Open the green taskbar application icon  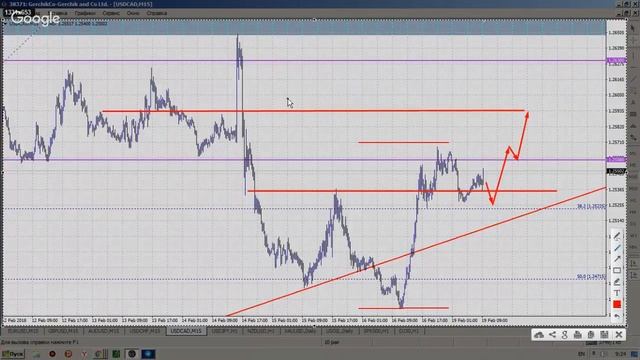click(x=116, y=354)
